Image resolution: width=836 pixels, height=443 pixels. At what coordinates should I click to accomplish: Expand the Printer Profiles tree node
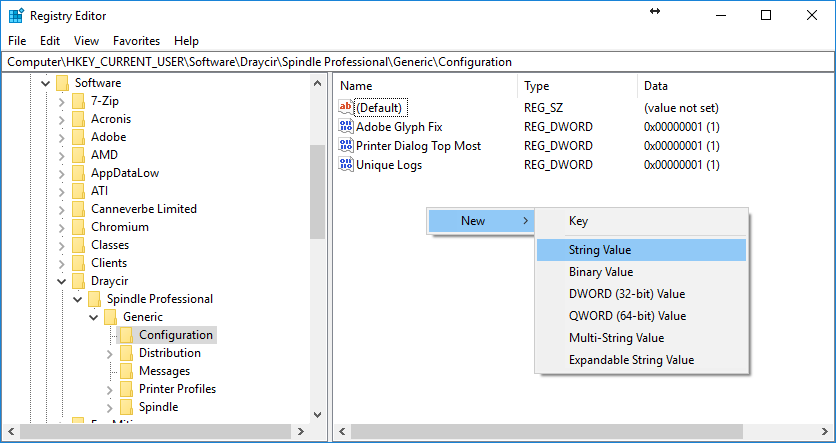click(x=110, y=390)
